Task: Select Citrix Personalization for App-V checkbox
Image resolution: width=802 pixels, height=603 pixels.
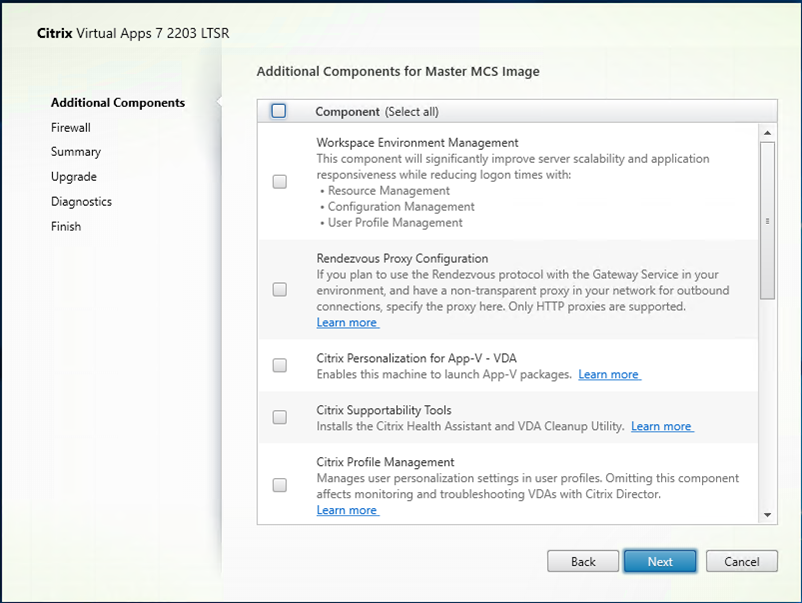Action: pyautogui.click(x=280, y=365)
